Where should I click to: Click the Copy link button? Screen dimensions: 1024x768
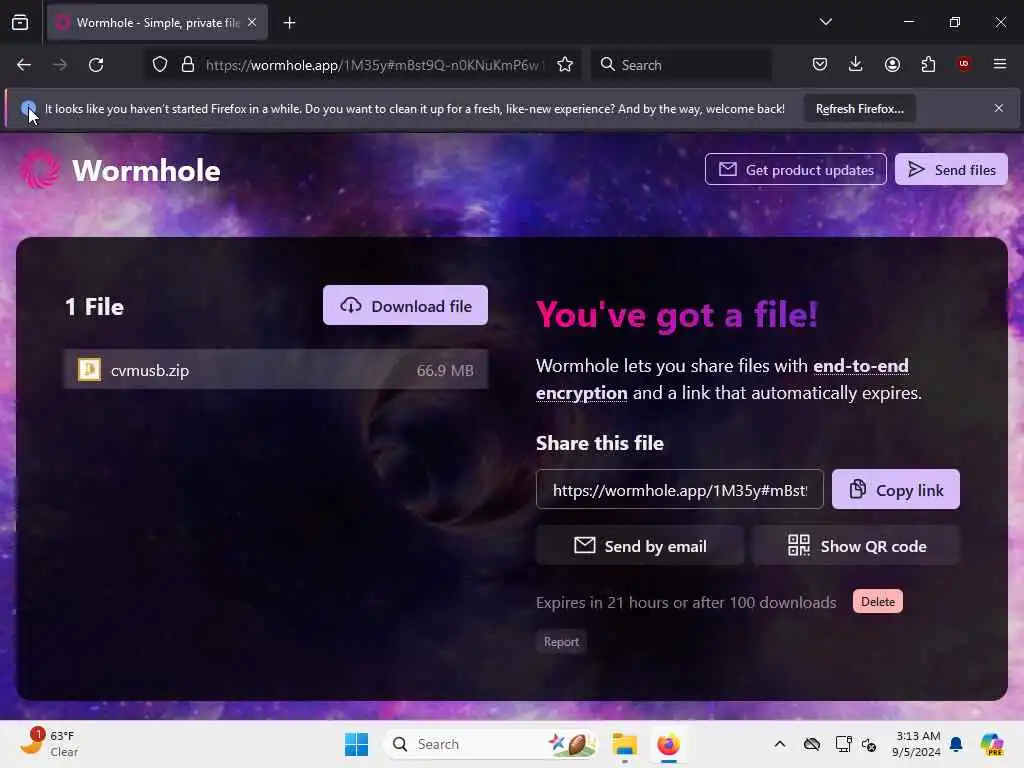click(x=895, y=490)
